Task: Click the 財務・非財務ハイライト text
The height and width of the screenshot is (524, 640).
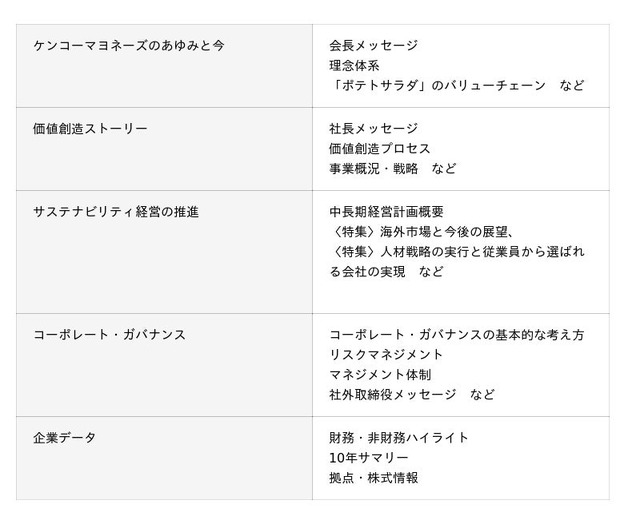Action: (x=399, y=438)
